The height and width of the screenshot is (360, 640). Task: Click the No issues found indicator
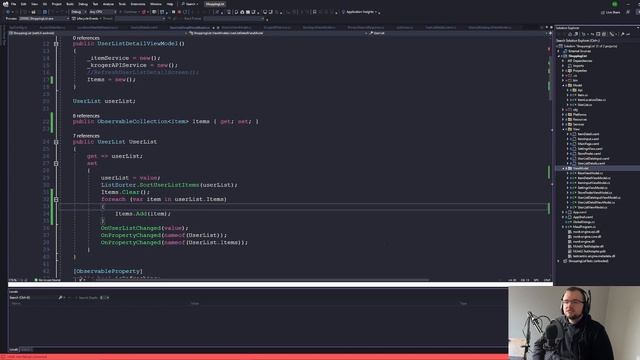click(48, 280)
